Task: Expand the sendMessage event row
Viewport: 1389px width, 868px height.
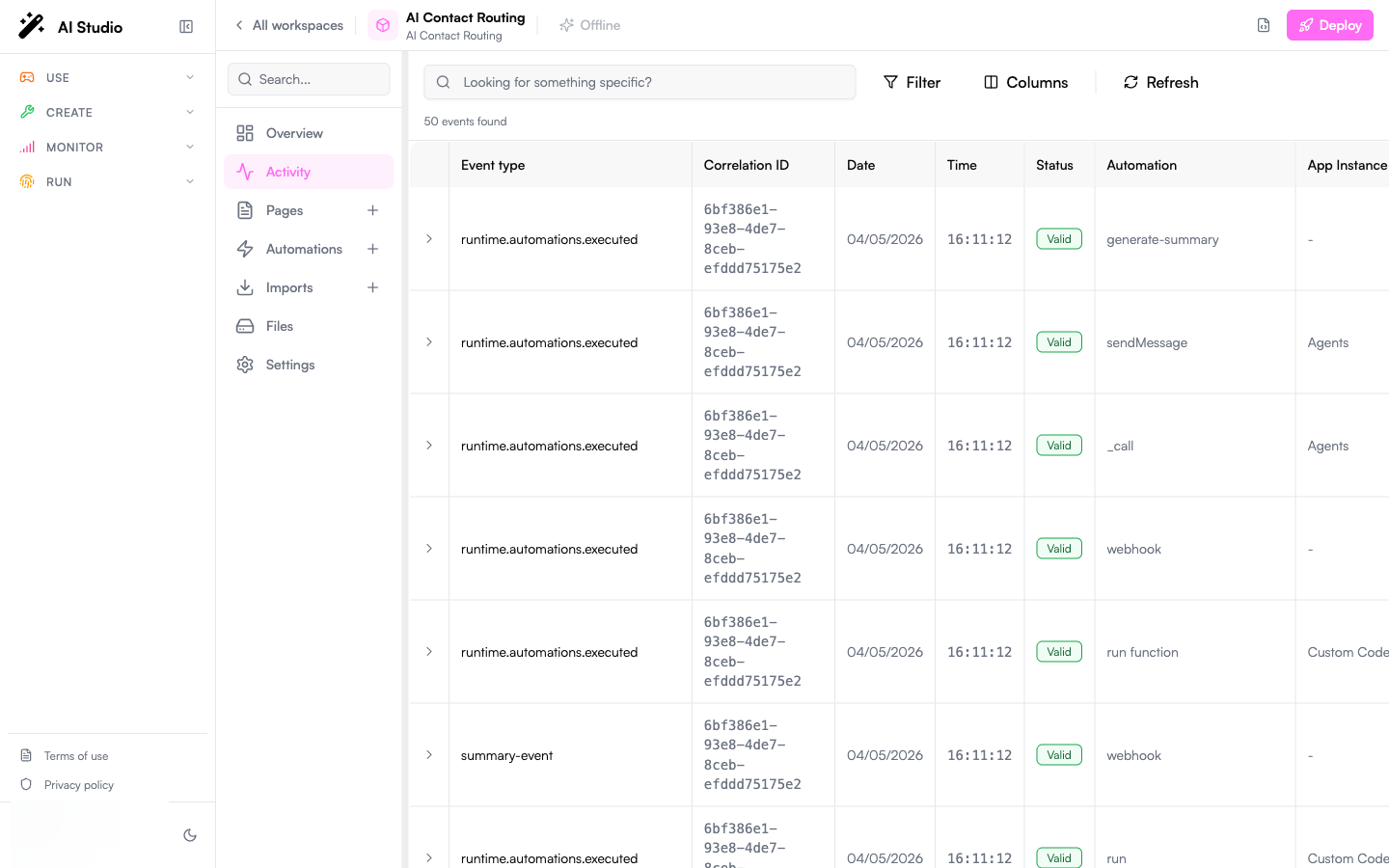Action: coord(429,342)
